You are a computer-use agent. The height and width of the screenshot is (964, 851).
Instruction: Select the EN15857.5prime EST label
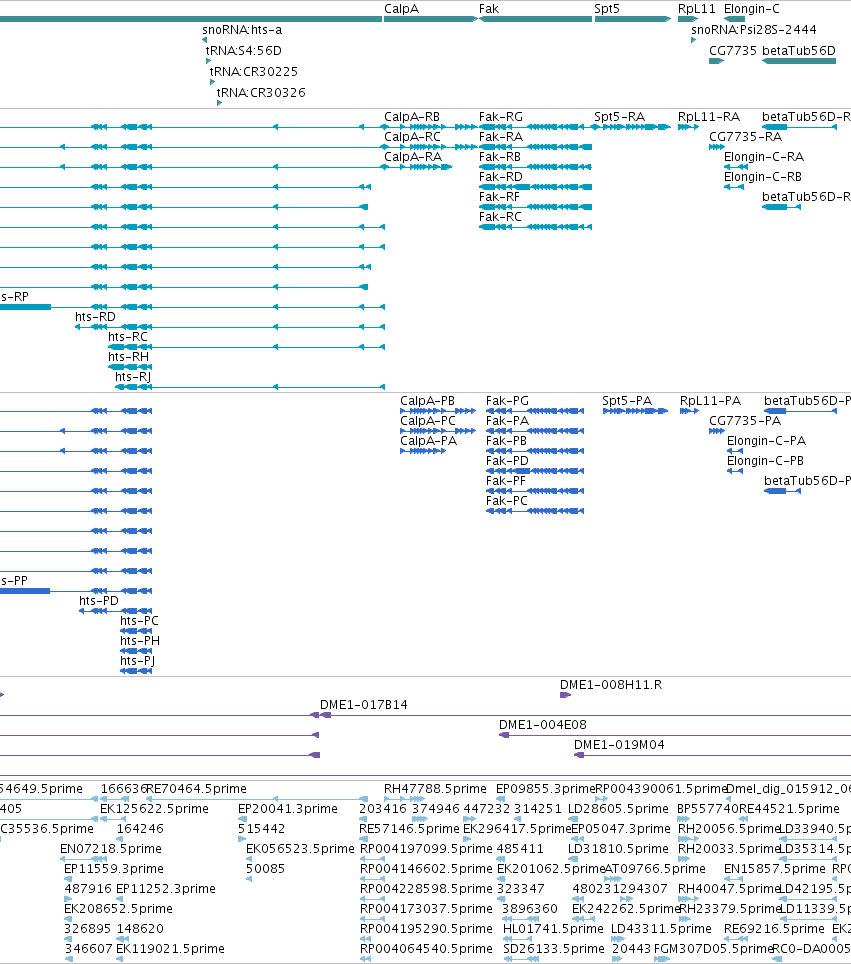point(775,869)
